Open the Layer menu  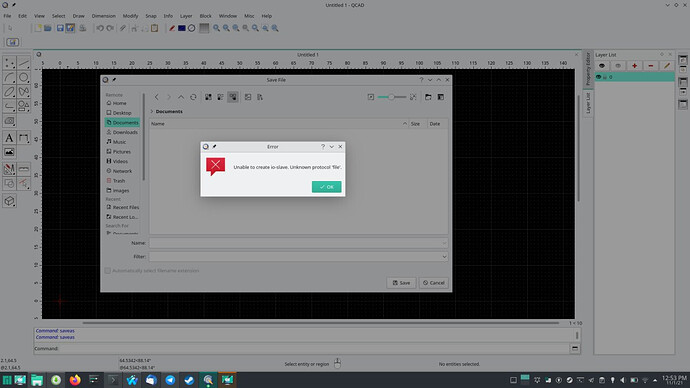(186, 16)
